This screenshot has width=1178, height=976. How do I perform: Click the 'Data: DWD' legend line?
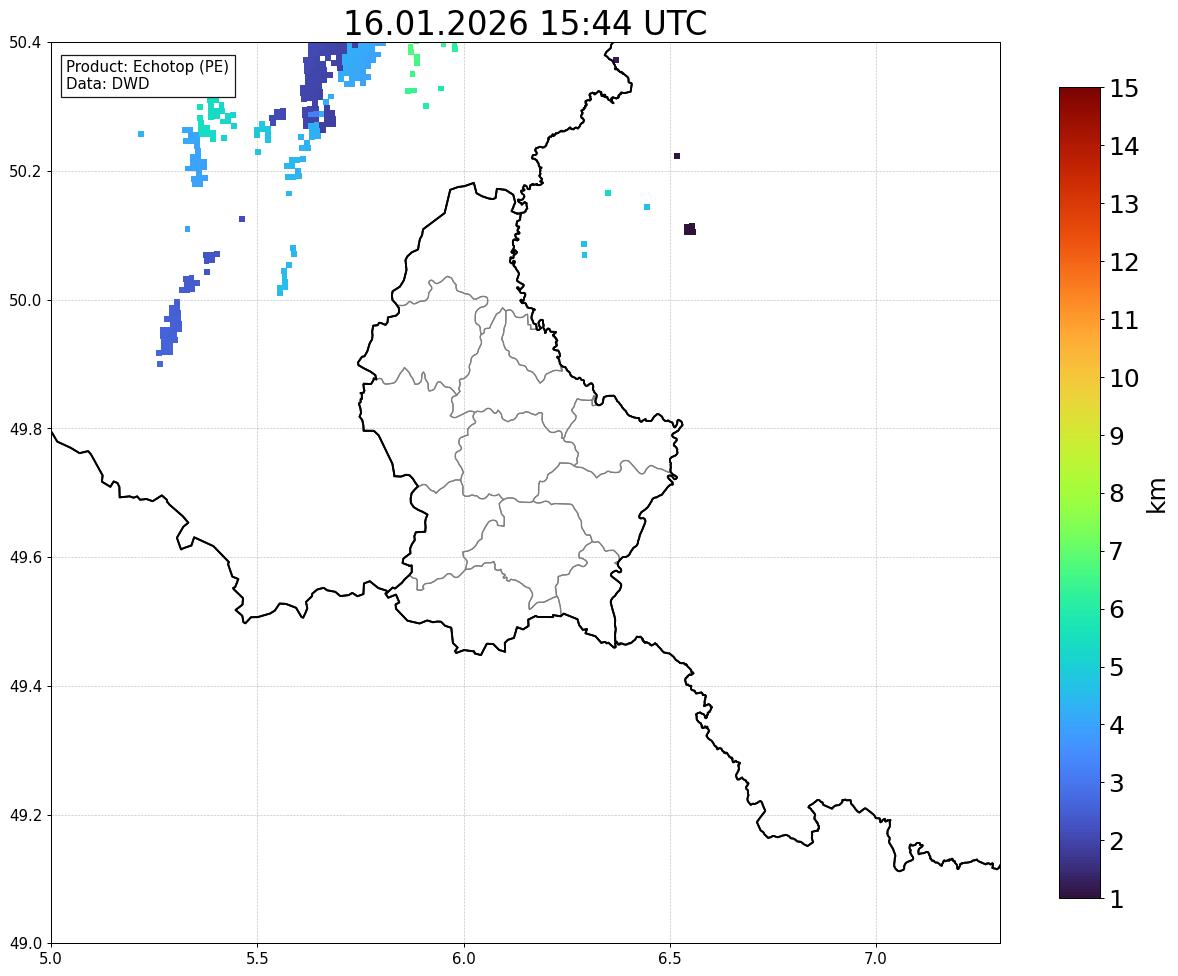click(x=107, y=83)
